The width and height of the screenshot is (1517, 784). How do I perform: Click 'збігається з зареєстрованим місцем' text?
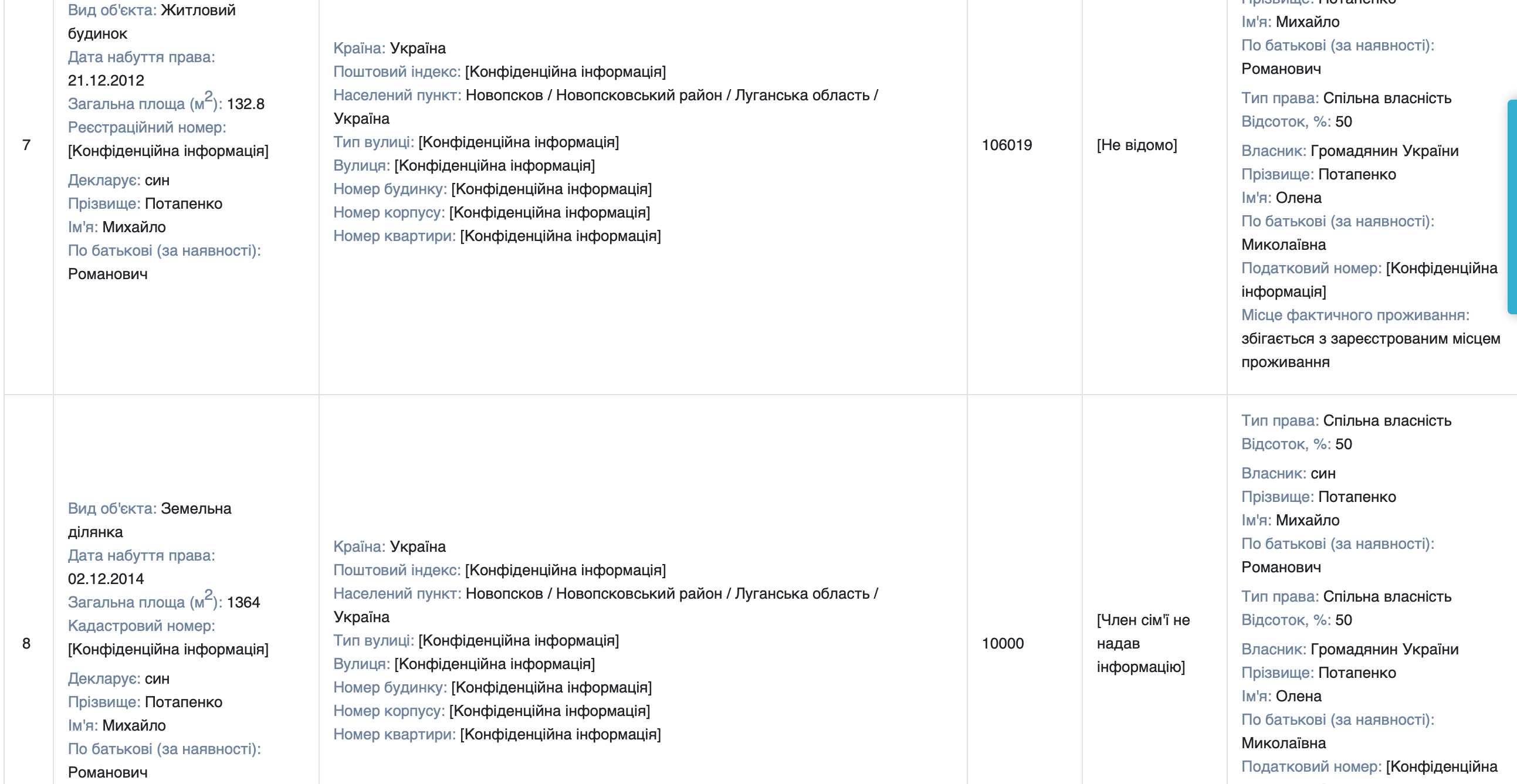coord(1370,338)
